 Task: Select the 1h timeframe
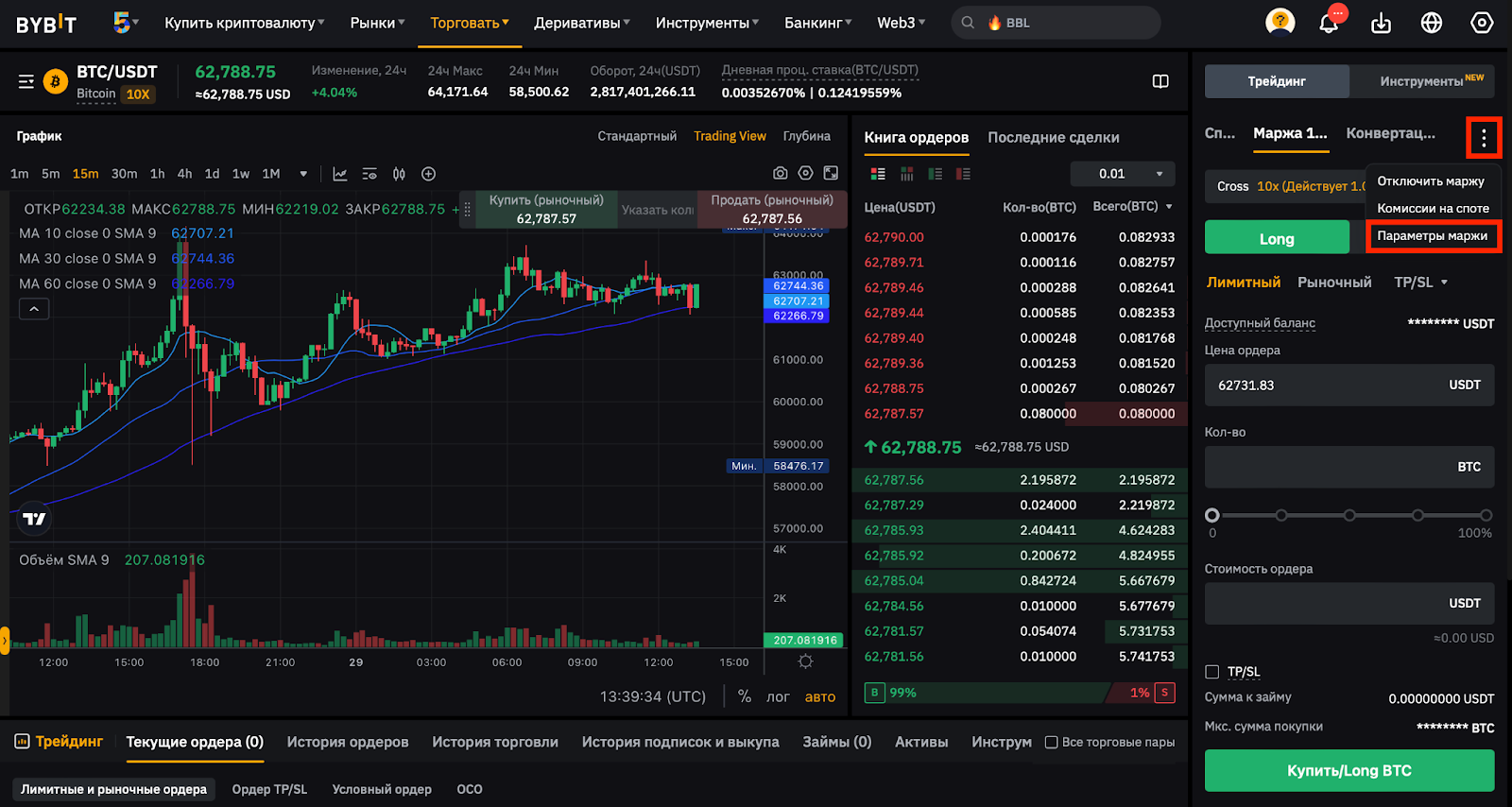point(157,174)
